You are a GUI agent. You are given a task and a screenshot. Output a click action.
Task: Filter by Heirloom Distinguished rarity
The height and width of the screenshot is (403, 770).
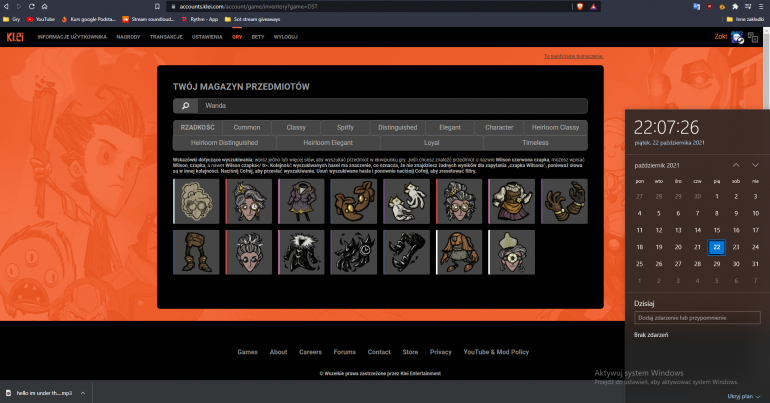pyautogui.click(x=224, y=143)
